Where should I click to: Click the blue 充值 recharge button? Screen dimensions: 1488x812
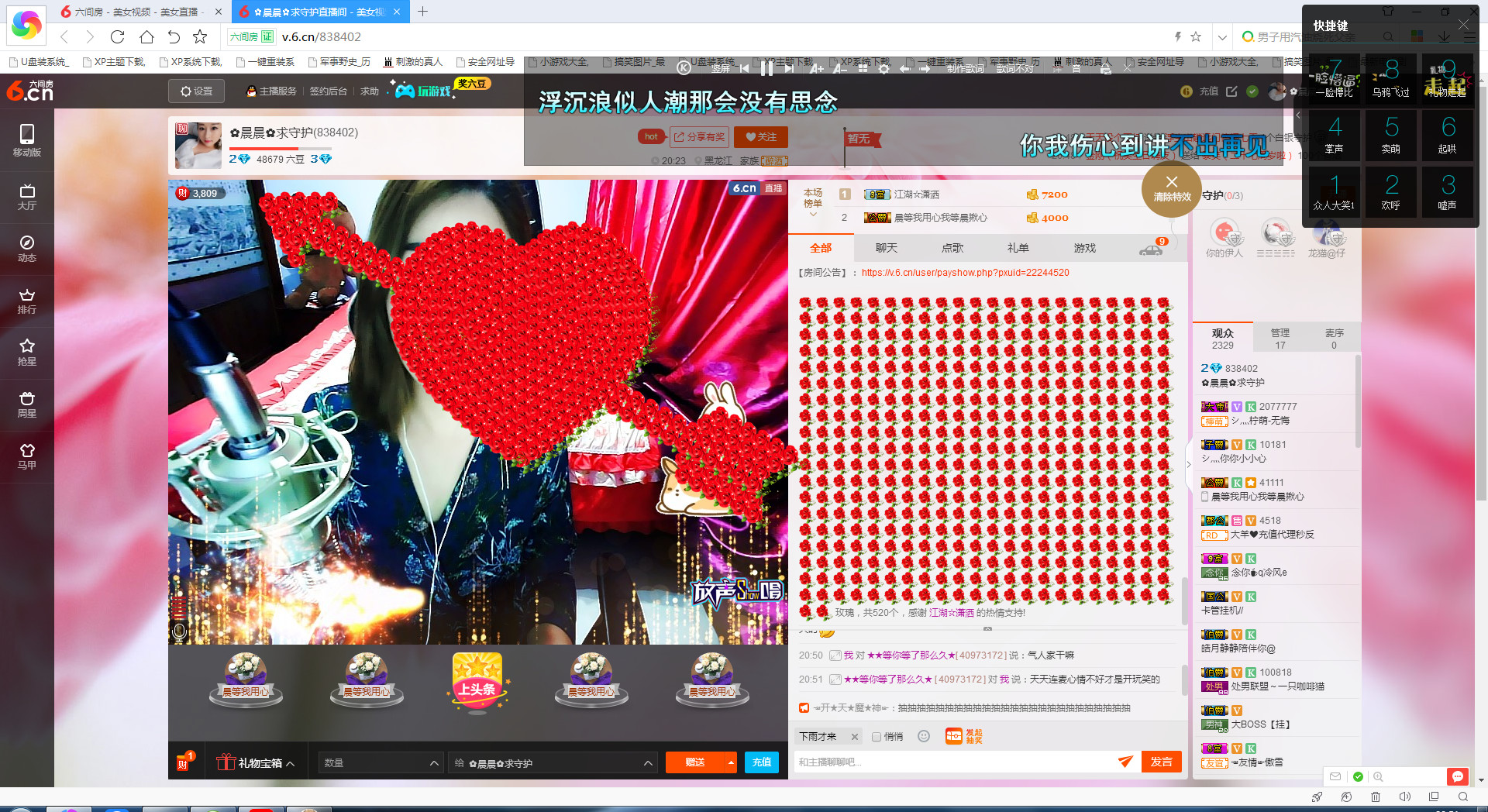[x=762, y=762]
